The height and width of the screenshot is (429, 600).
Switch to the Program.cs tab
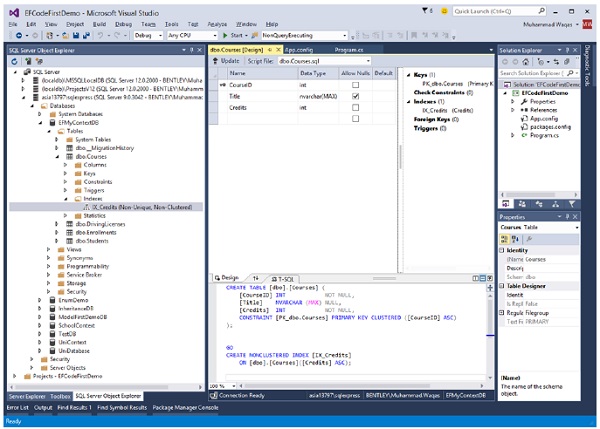348,48
